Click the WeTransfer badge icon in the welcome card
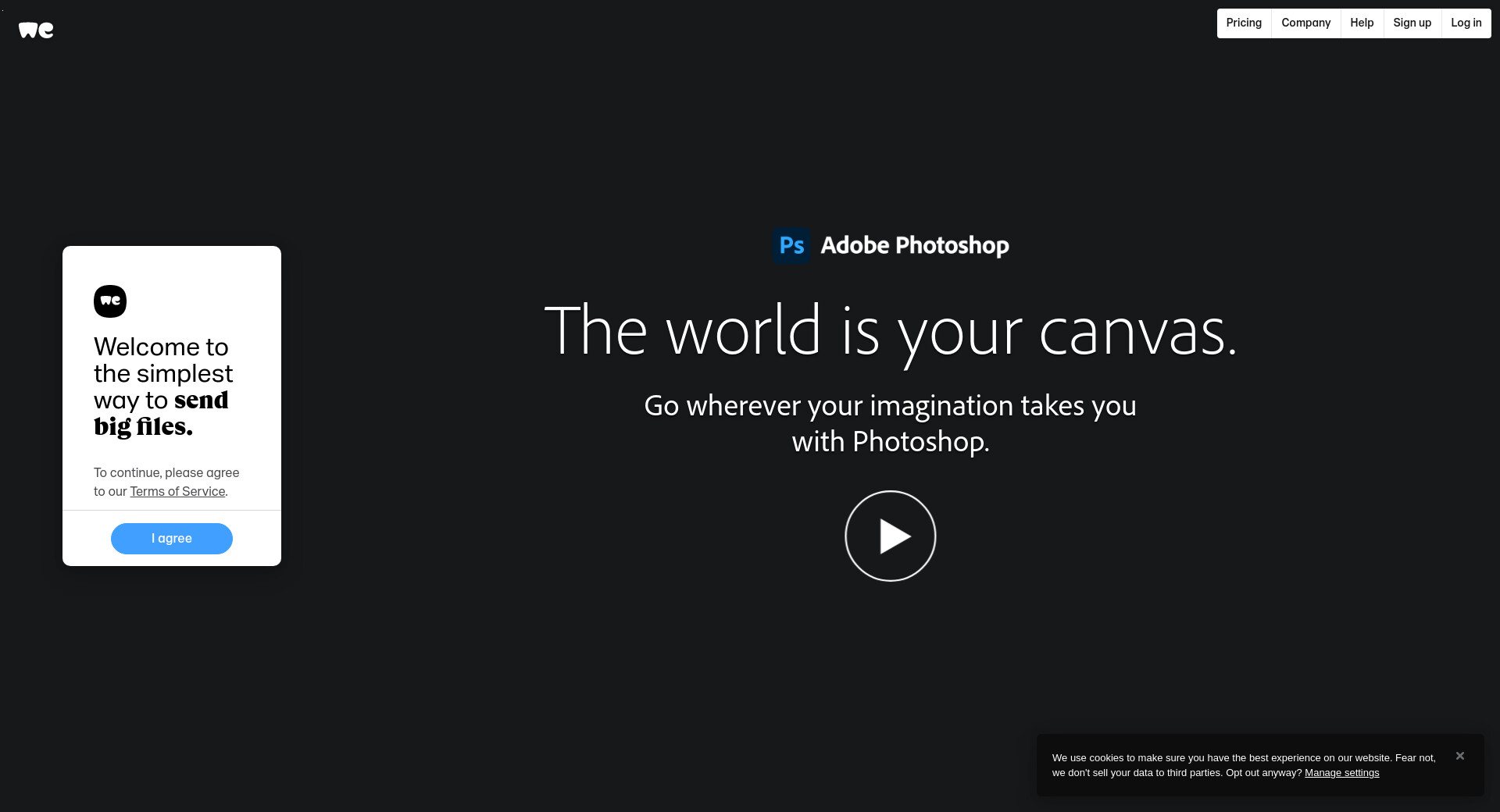This screenshot has height=812, width=1500. pos(110,301)
